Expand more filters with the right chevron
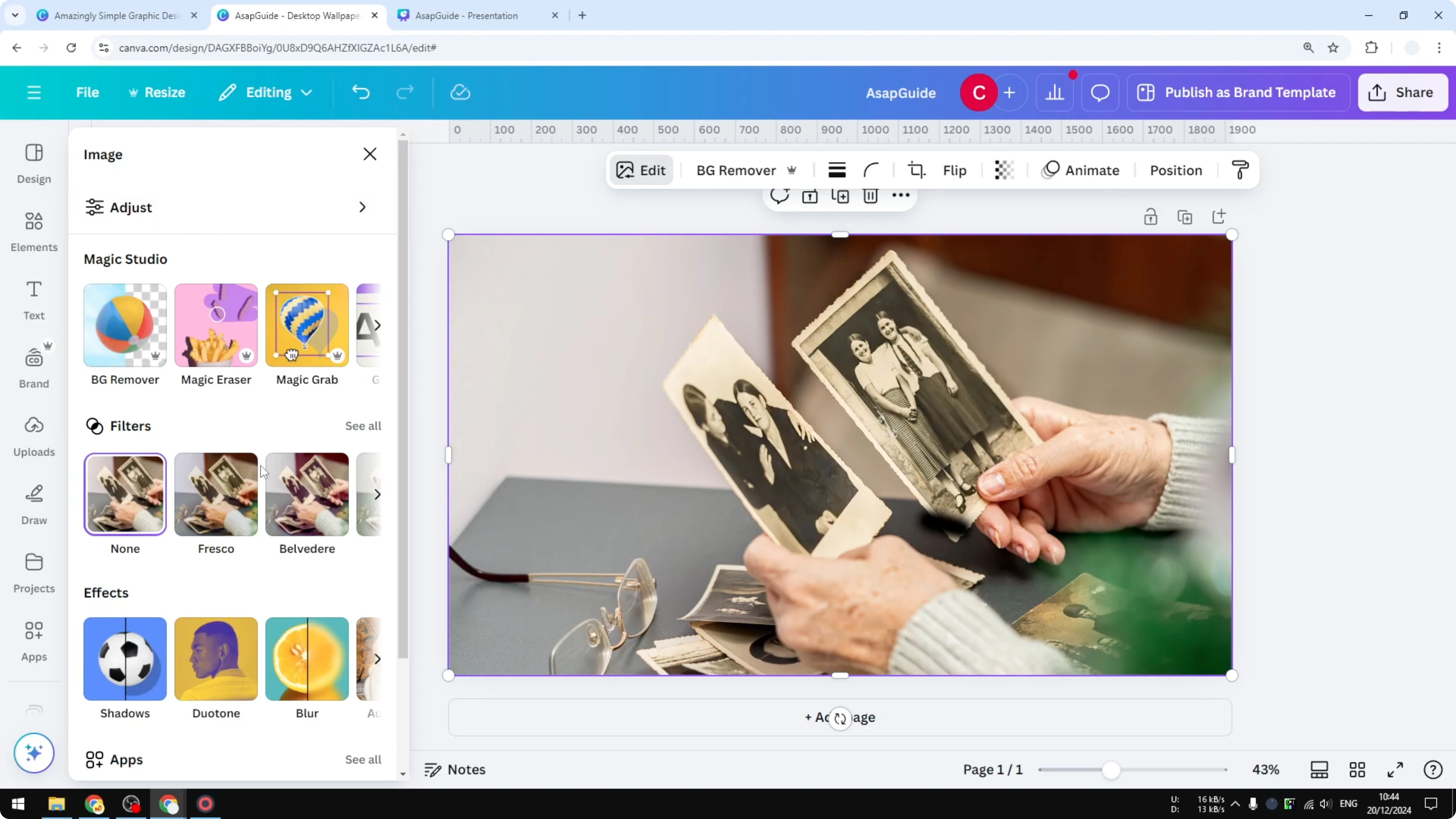The width and height of the screenshot is (1456, 819). (377, 494)
